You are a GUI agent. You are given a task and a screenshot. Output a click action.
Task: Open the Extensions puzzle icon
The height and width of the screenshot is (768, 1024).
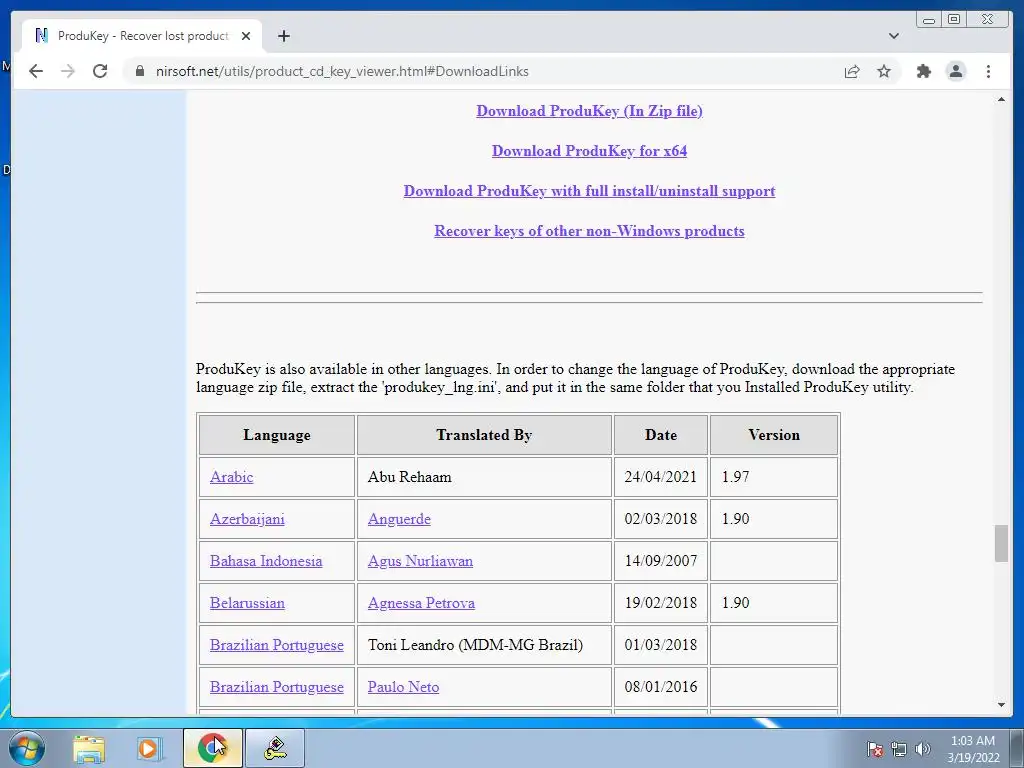[923, 71]
